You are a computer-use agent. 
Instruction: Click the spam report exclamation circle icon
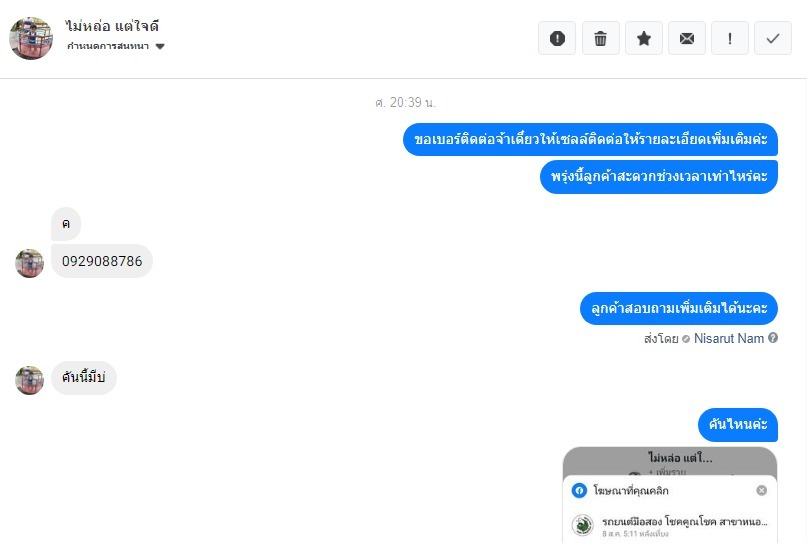(x=557, y=38)
